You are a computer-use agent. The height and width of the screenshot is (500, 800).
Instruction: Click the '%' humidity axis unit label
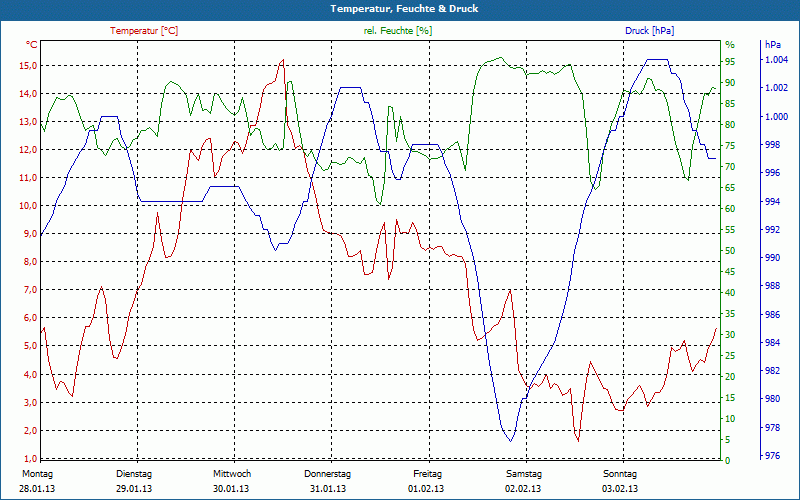(730, 45)
